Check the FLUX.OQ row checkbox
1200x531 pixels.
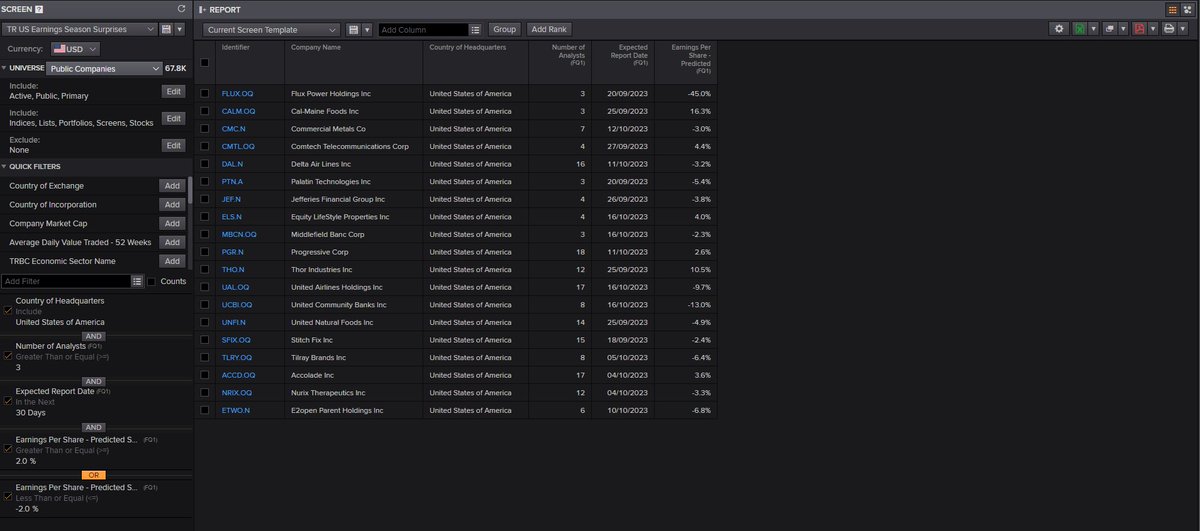[x=205, y=93]
